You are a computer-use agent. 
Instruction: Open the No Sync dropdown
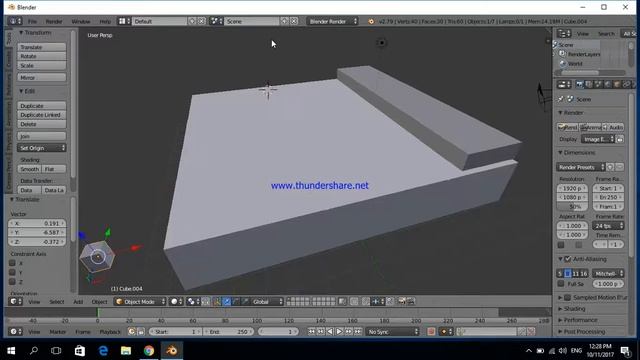393,331
